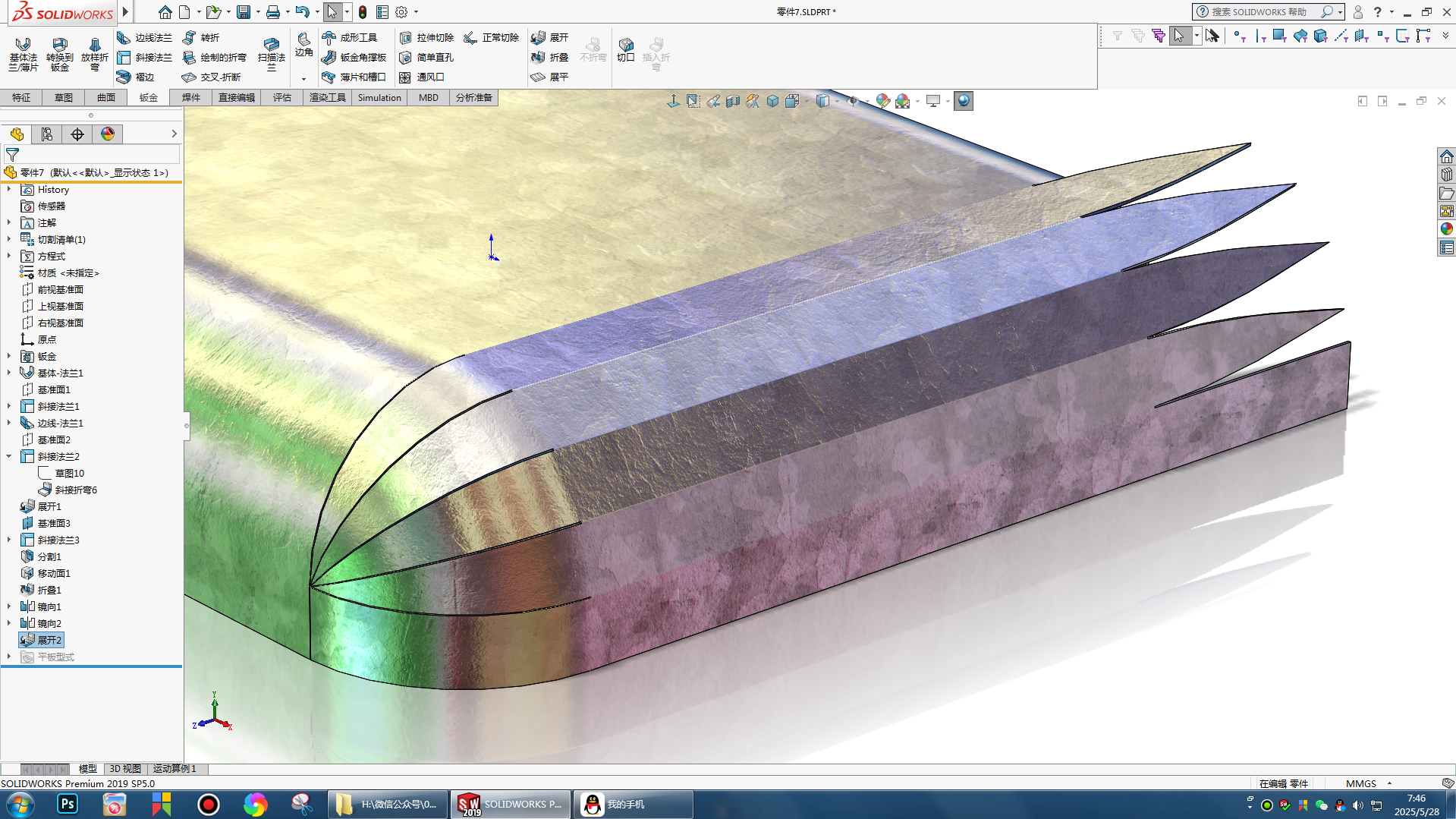The image size is (1456, 819).
Task: Collapse the 斜接法兰2 feature node
Action: tap(9, 456)
